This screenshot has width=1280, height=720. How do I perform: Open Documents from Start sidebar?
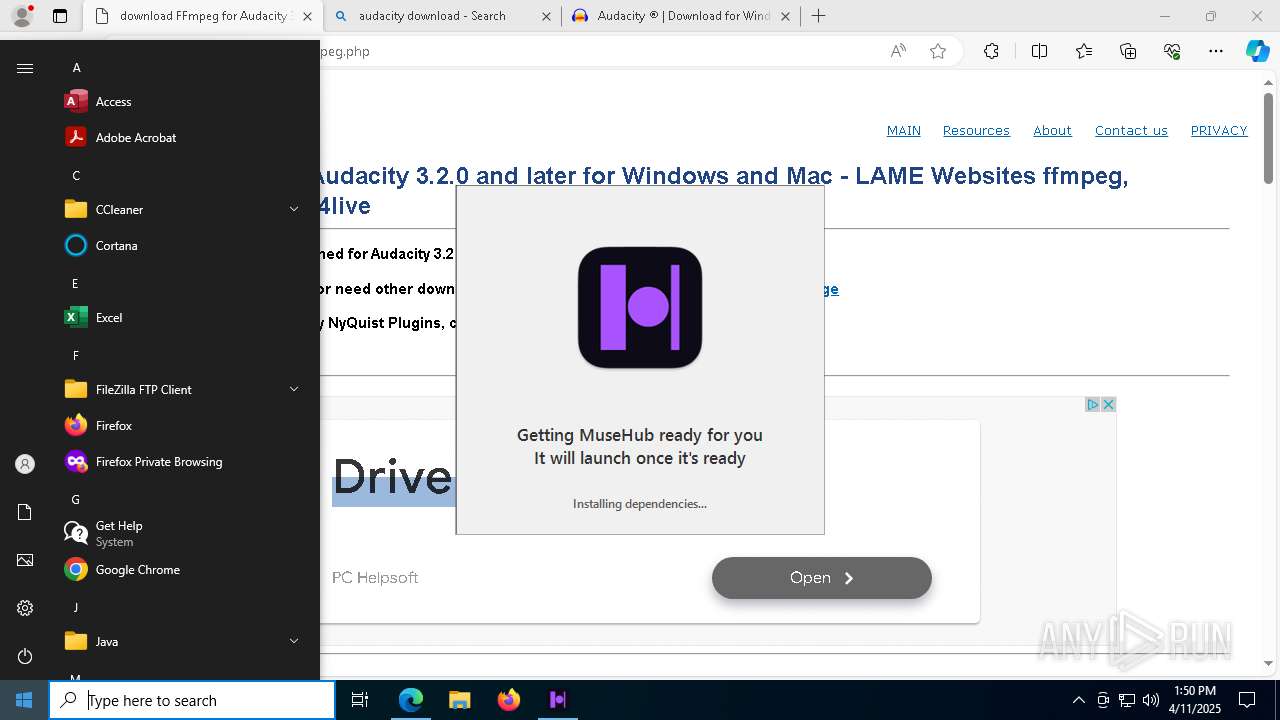[25, 512]
